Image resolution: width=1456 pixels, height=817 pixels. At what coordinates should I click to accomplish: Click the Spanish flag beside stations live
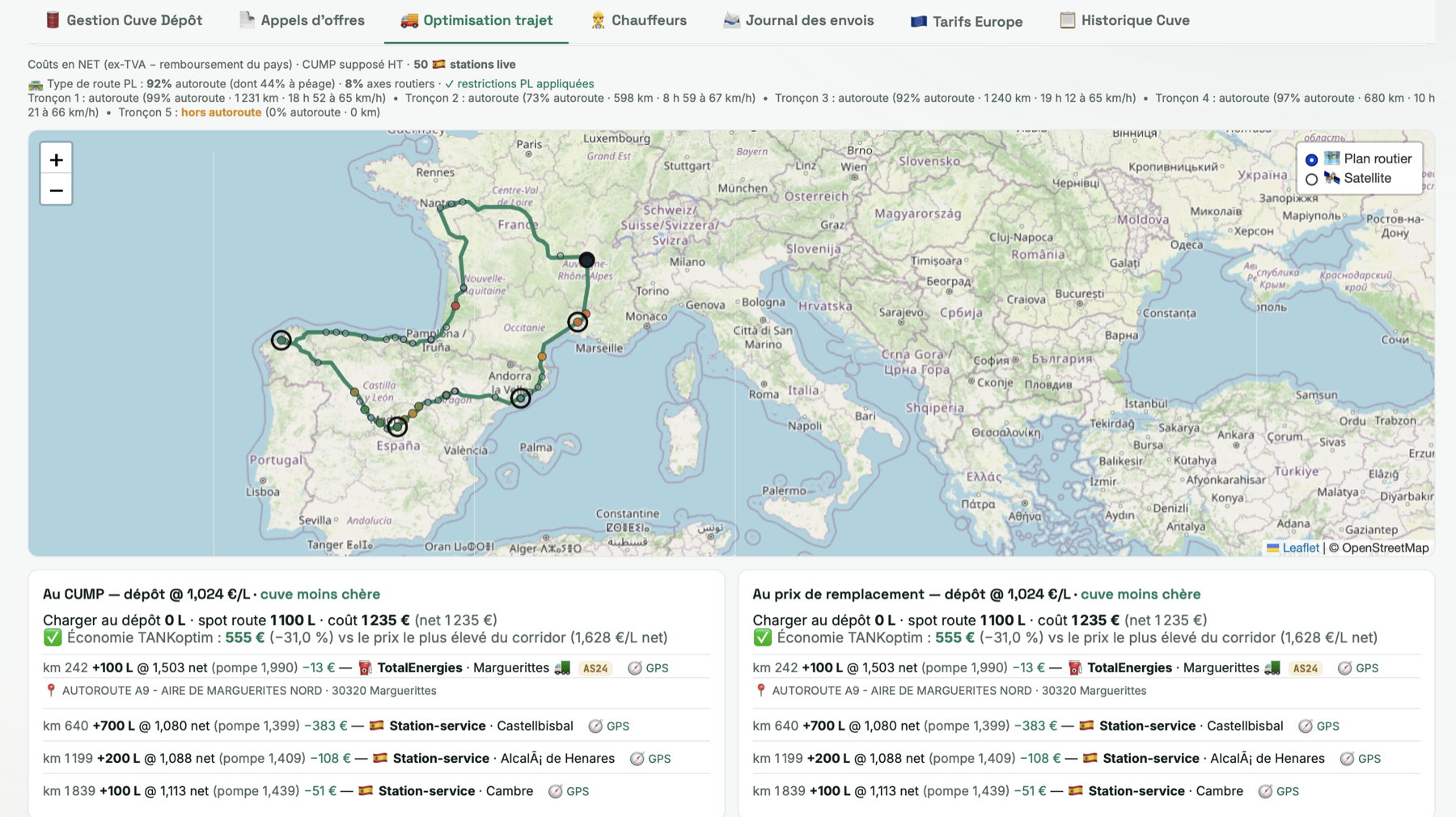(438, 64)
